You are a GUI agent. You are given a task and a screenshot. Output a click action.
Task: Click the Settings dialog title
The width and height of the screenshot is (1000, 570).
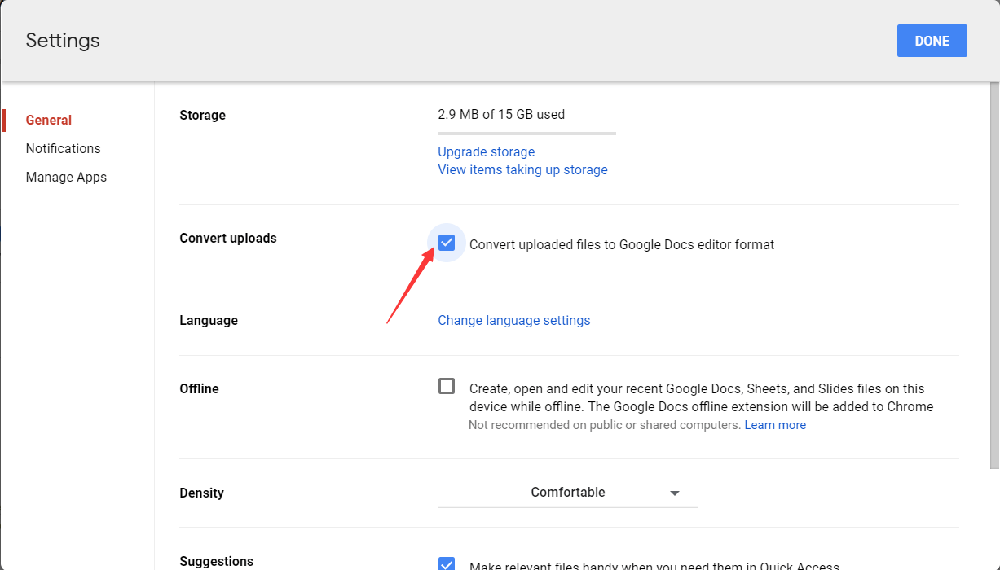click(63, 41)
